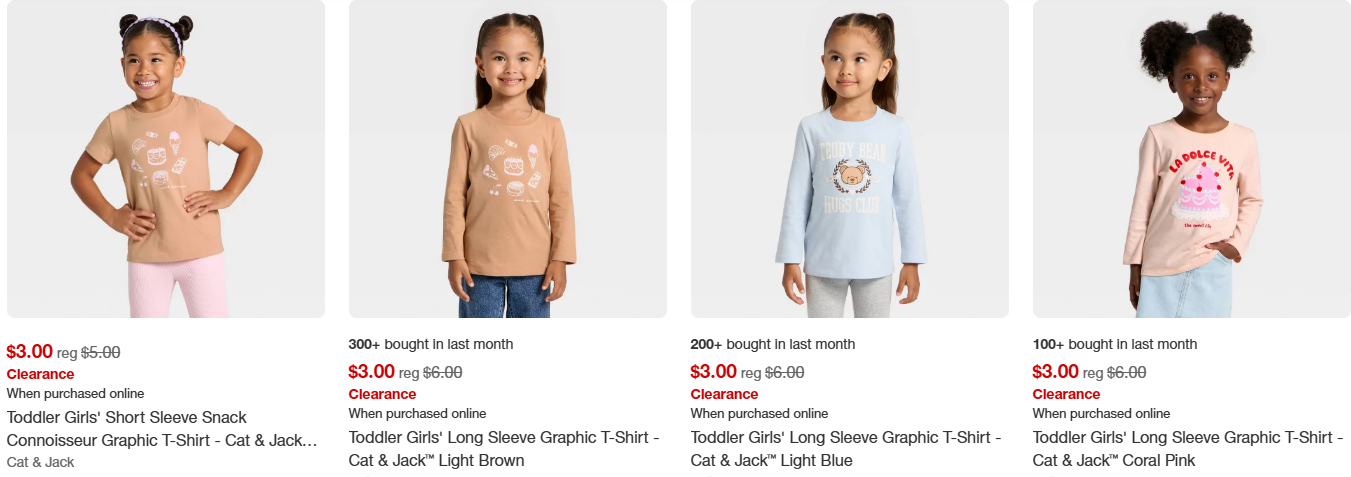Click the $3.00 price under 300+ bought
Image resolution: width=1351 pixels, height=477 pixels.
coord(372,372)
